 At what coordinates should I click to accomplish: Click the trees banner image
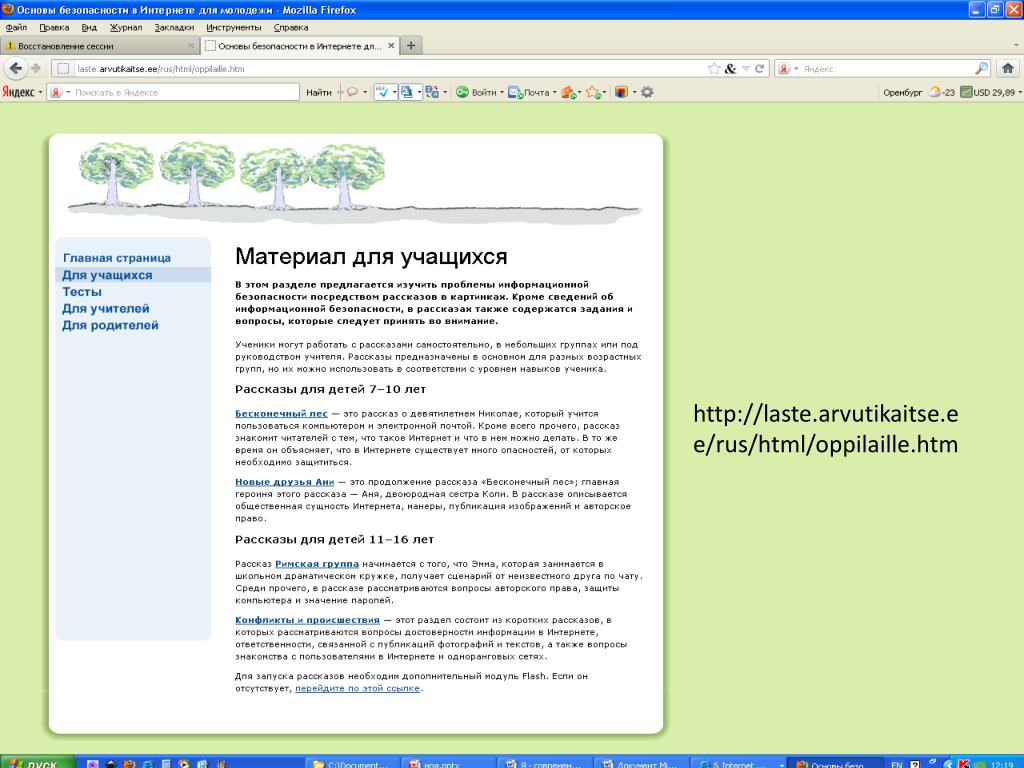click(356, 183)
